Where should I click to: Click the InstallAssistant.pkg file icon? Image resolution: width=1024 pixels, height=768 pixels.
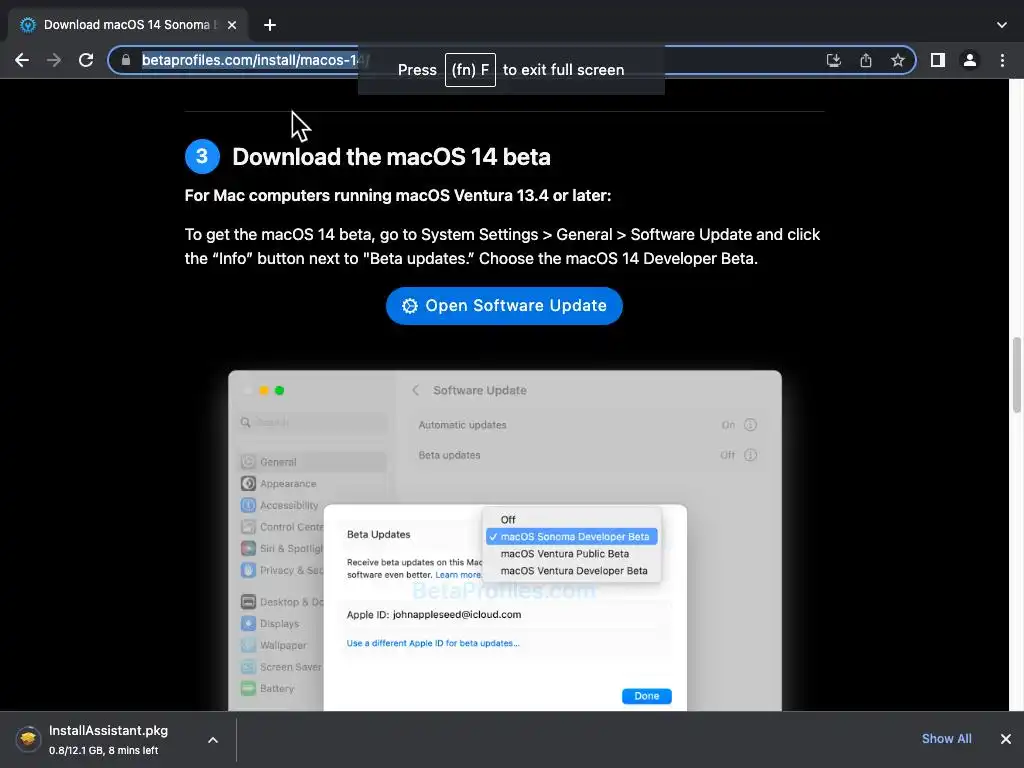[x=27, y=739]
